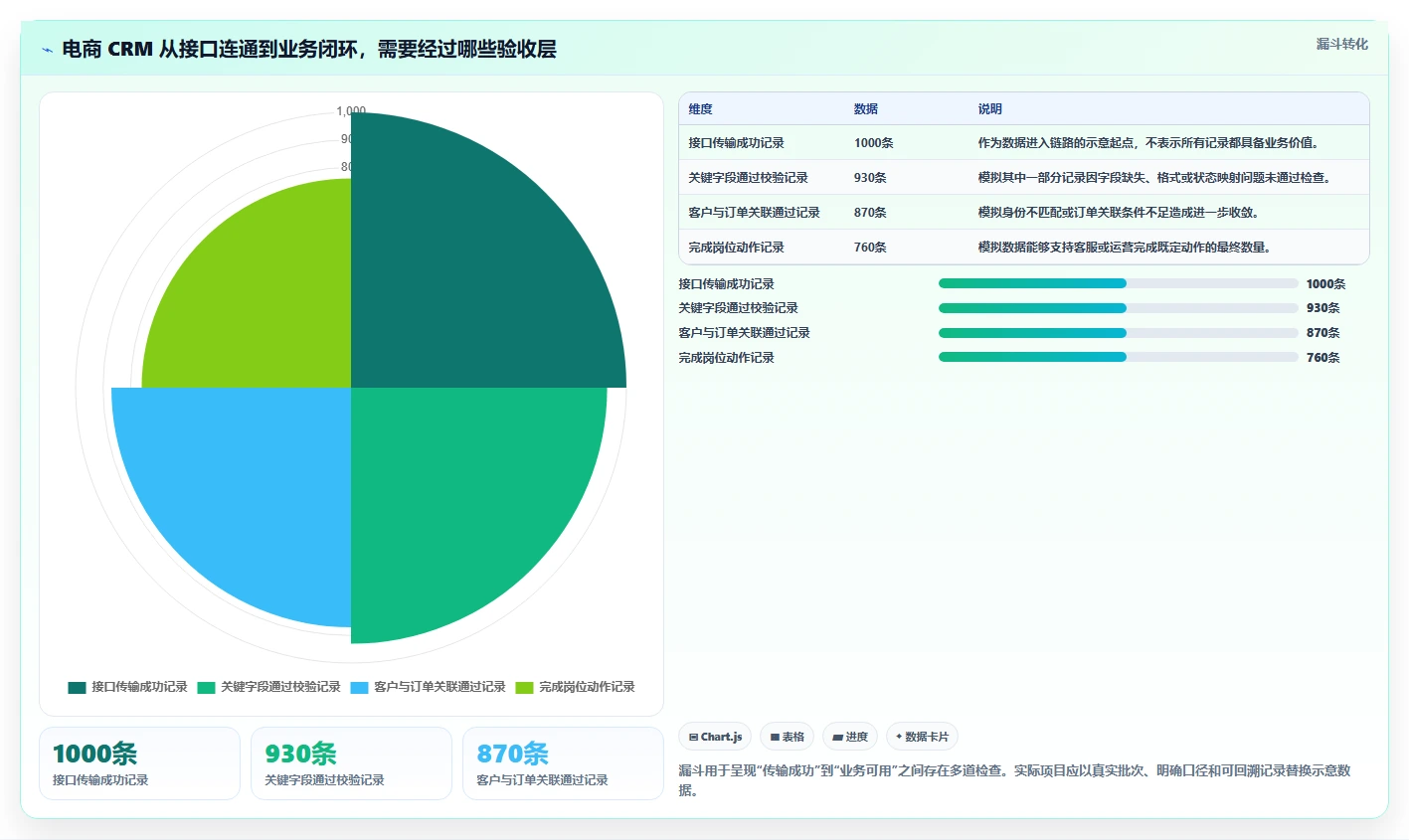Click the 说明 column header
The image size is (1409, 840).
tap(989, 109)
